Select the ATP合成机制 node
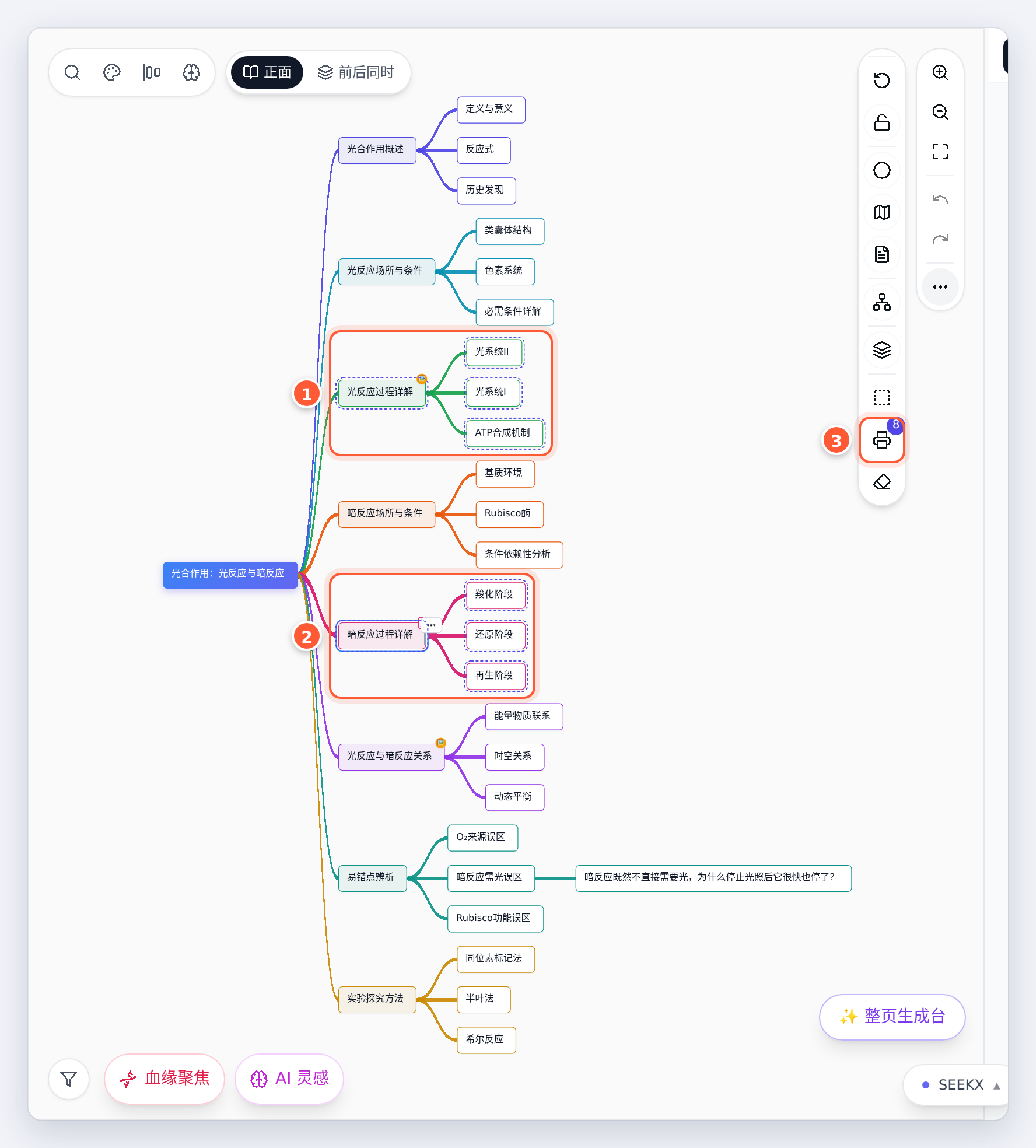This screenshot has width=1036, height=1148. coord(505,433)
